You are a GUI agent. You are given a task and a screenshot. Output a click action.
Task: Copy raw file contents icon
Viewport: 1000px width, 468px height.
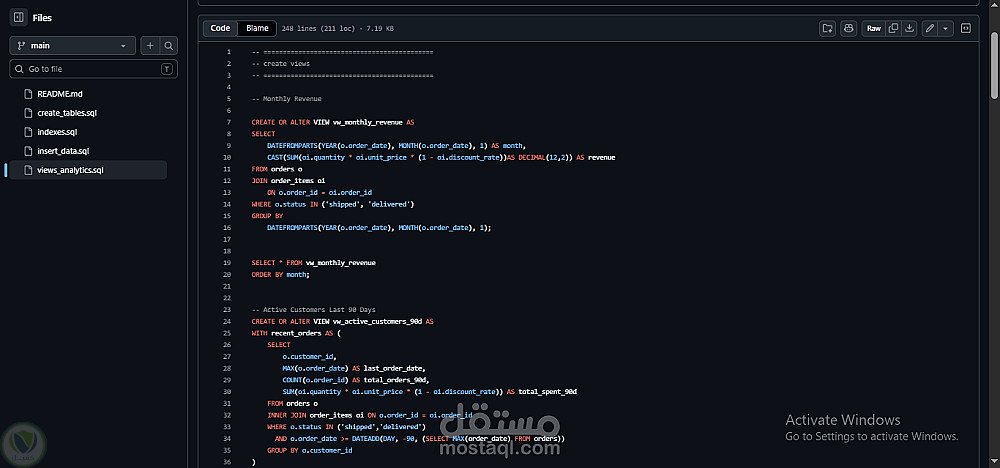click(x=893, y=28)
